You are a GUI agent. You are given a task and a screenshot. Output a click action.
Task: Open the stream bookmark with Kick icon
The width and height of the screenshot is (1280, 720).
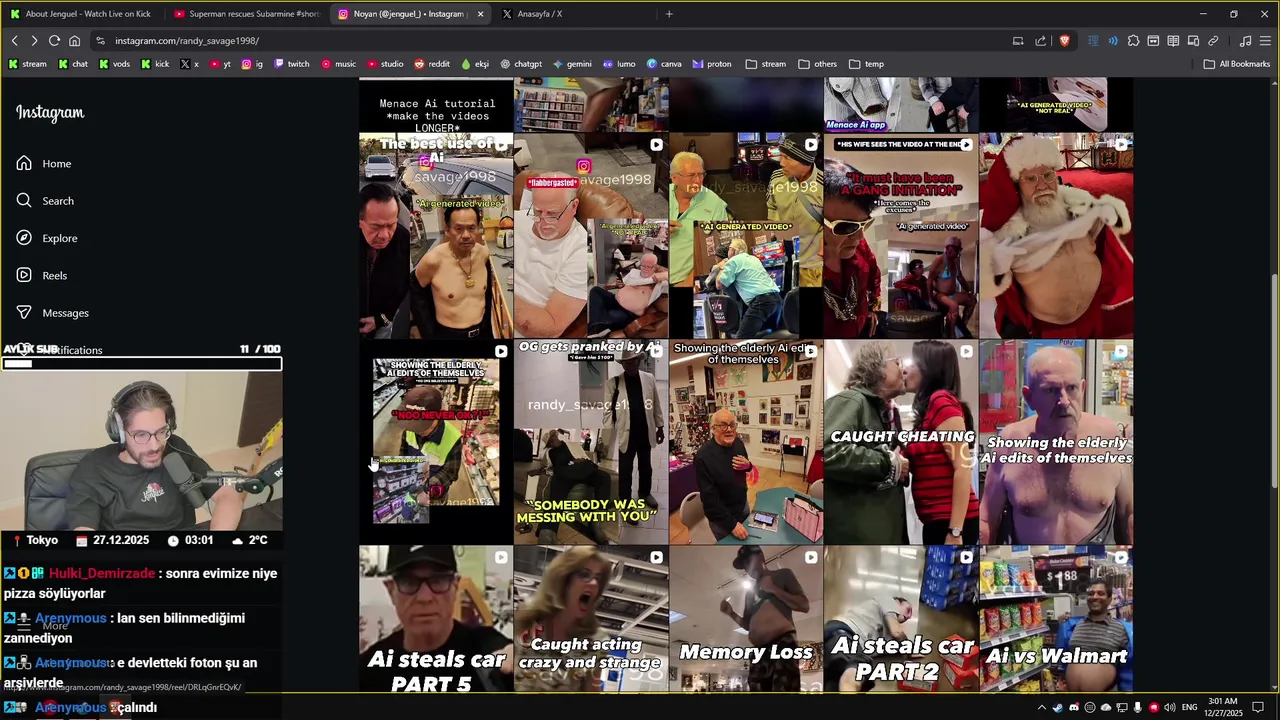click(27, 64)
